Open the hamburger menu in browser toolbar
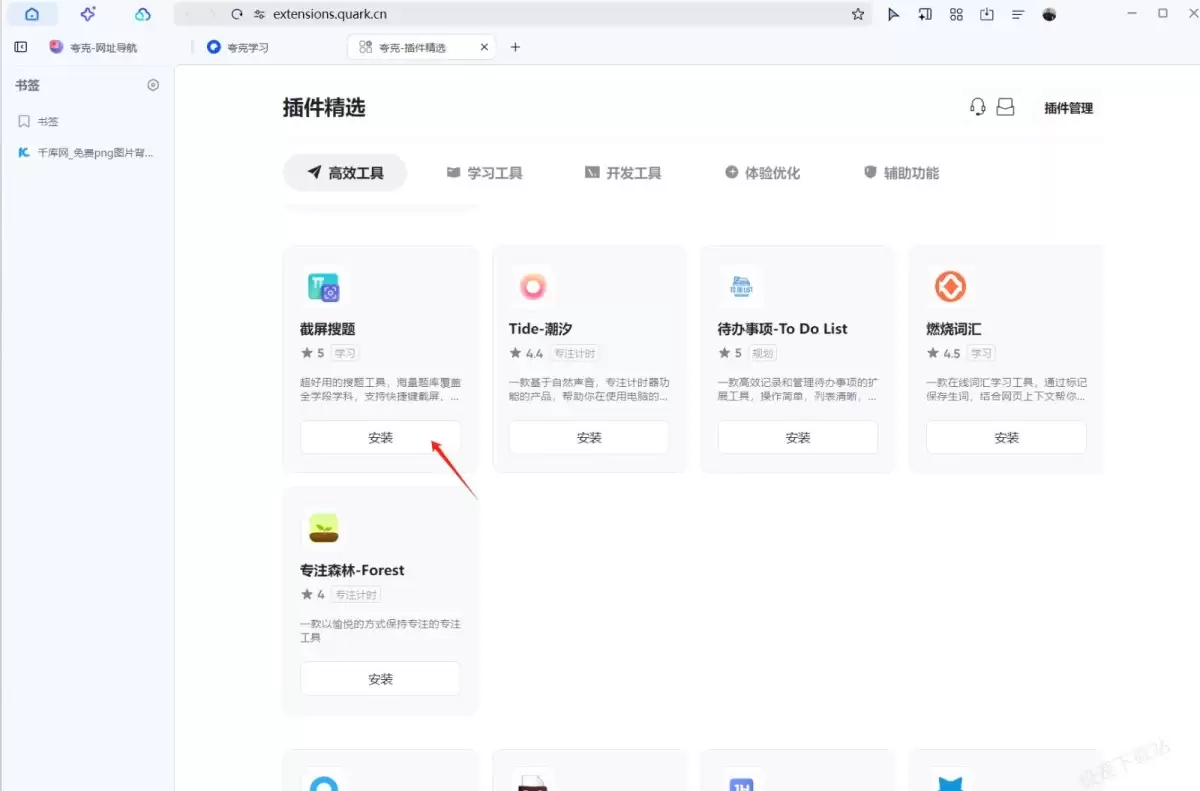 [x=1017, y=14]
